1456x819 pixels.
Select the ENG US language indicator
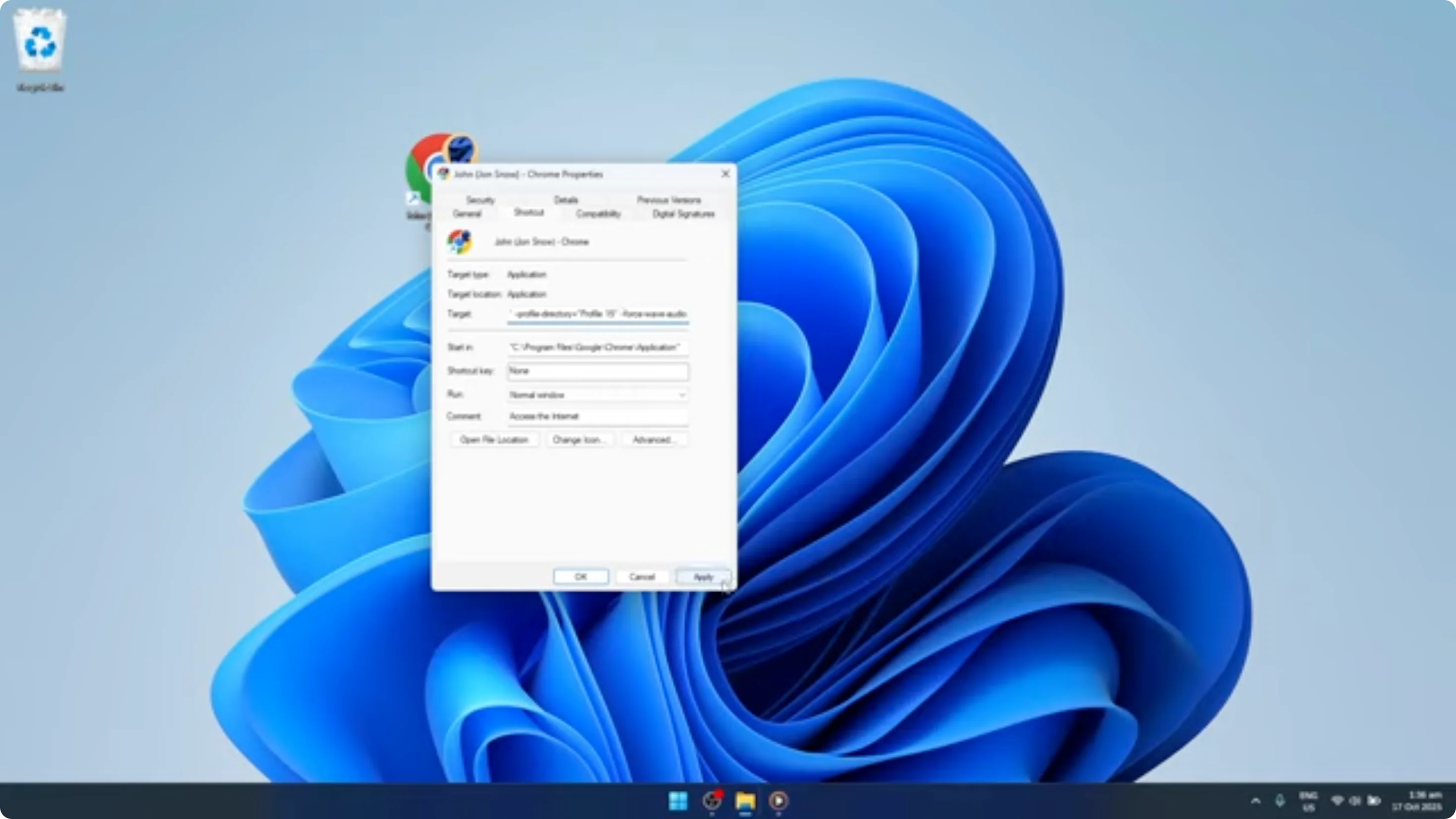pos(1308,800)
